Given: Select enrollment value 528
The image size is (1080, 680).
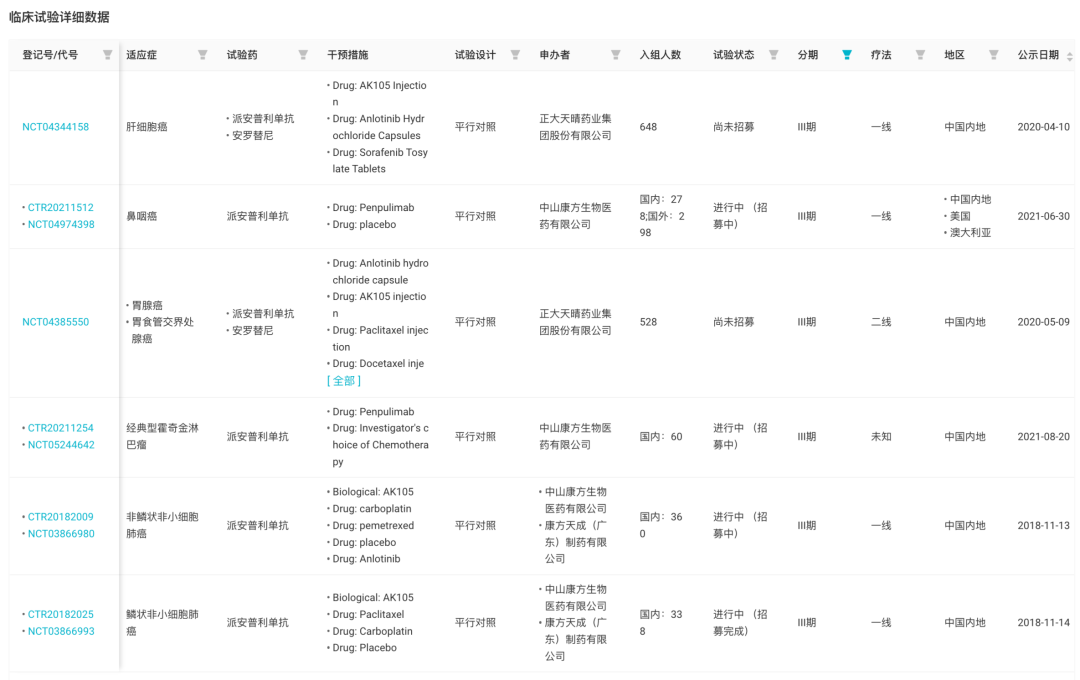Looking at the screenshot, I should click(x=648, y=322).
